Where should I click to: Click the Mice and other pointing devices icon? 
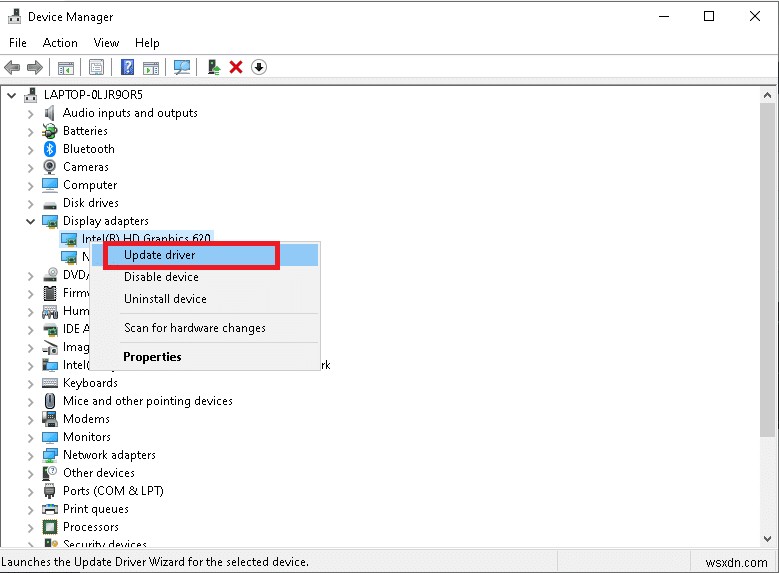(x=50, y=401)
